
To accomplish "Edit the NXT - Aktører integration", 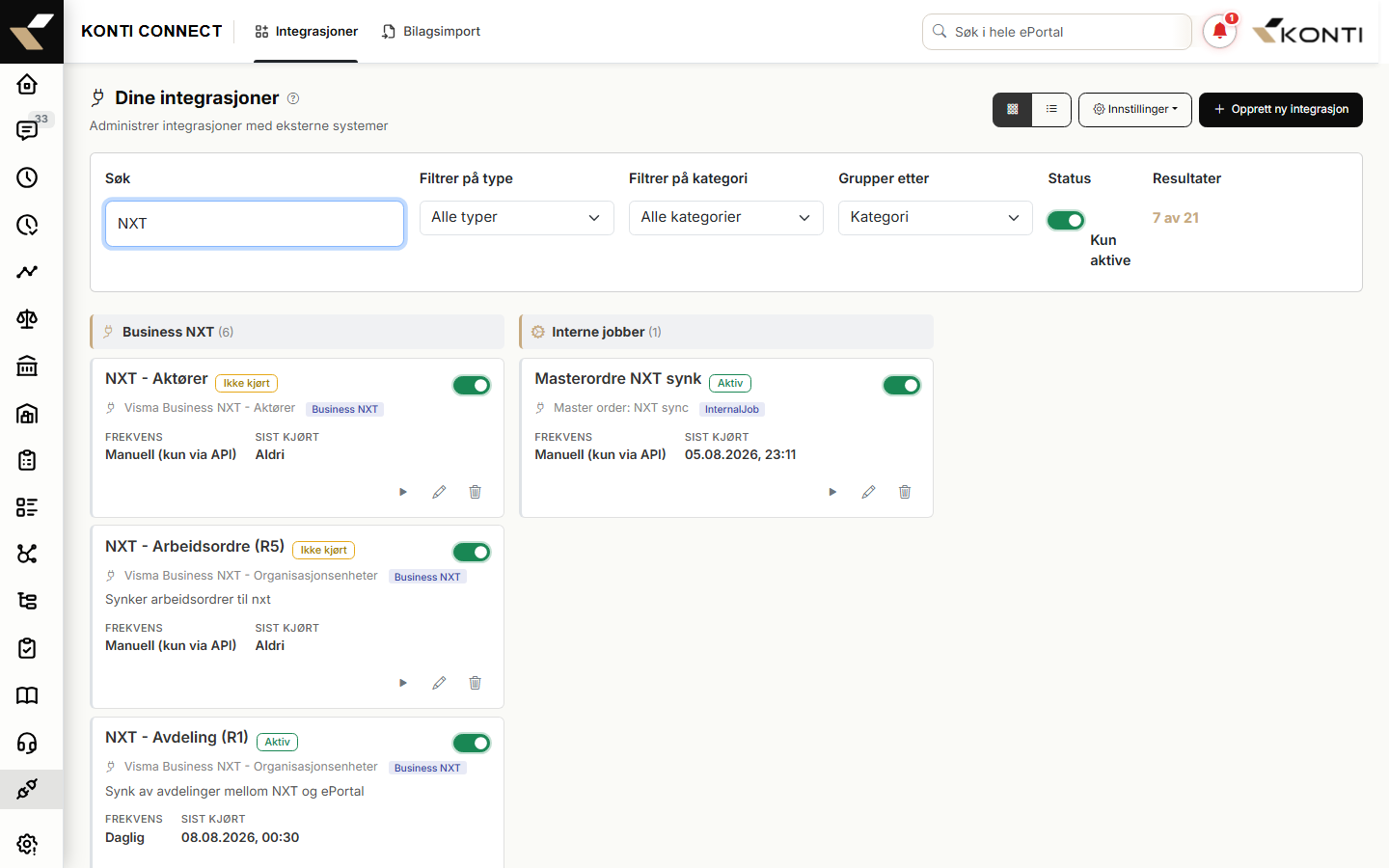I will (x=439, y=492).
